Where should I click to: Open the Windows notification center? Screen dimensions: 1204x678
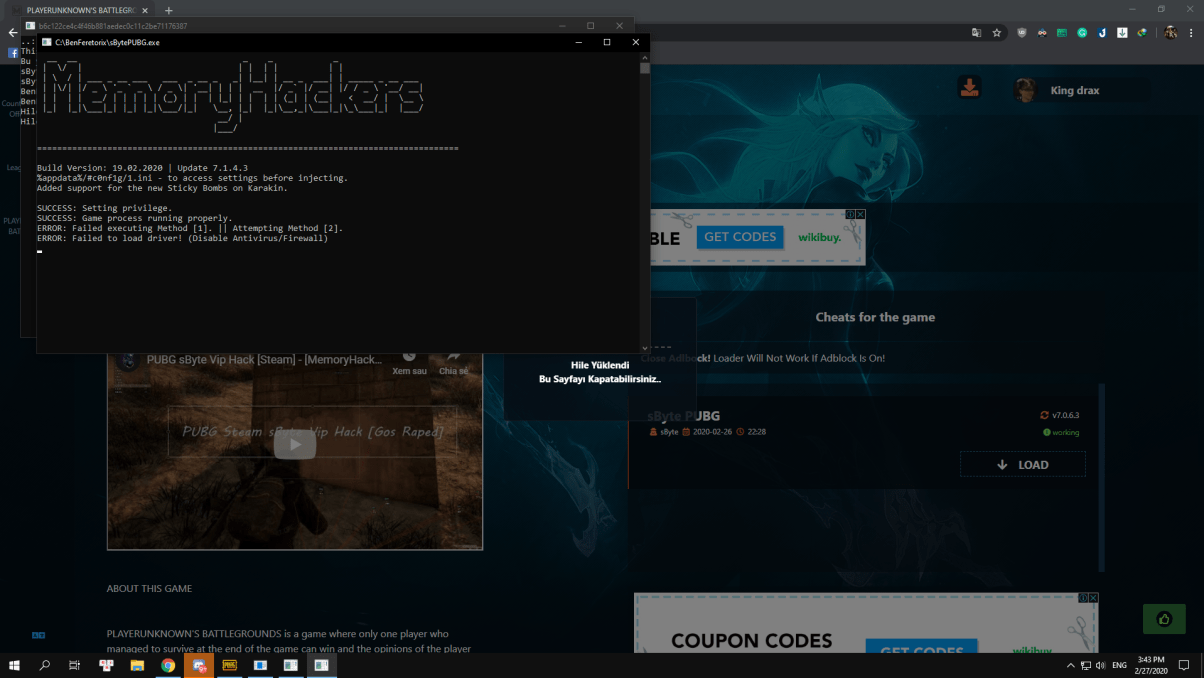coord(1184,665)
